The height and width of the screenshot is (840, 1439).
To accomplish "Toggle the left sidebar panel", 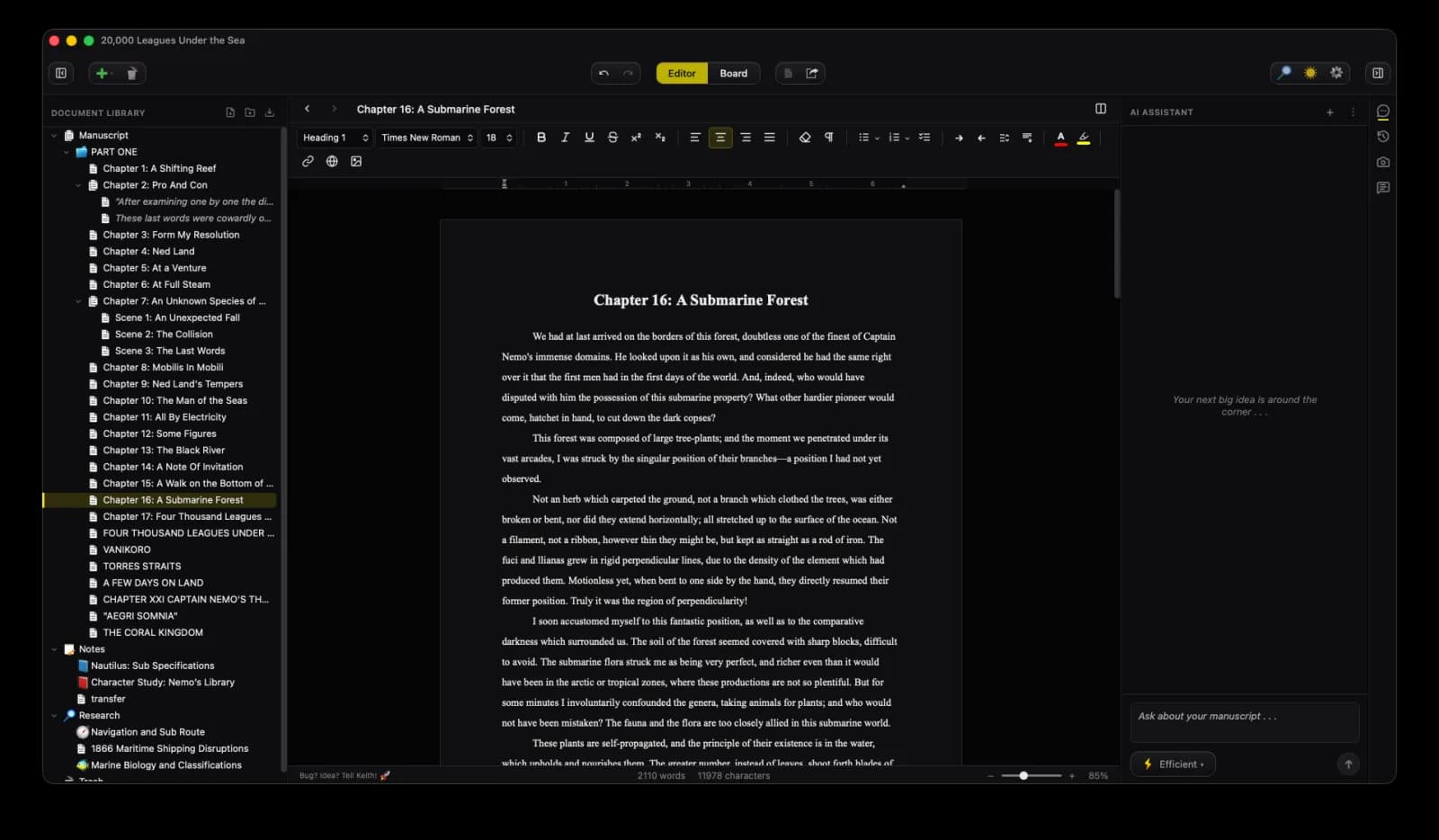I will [61, 73].
